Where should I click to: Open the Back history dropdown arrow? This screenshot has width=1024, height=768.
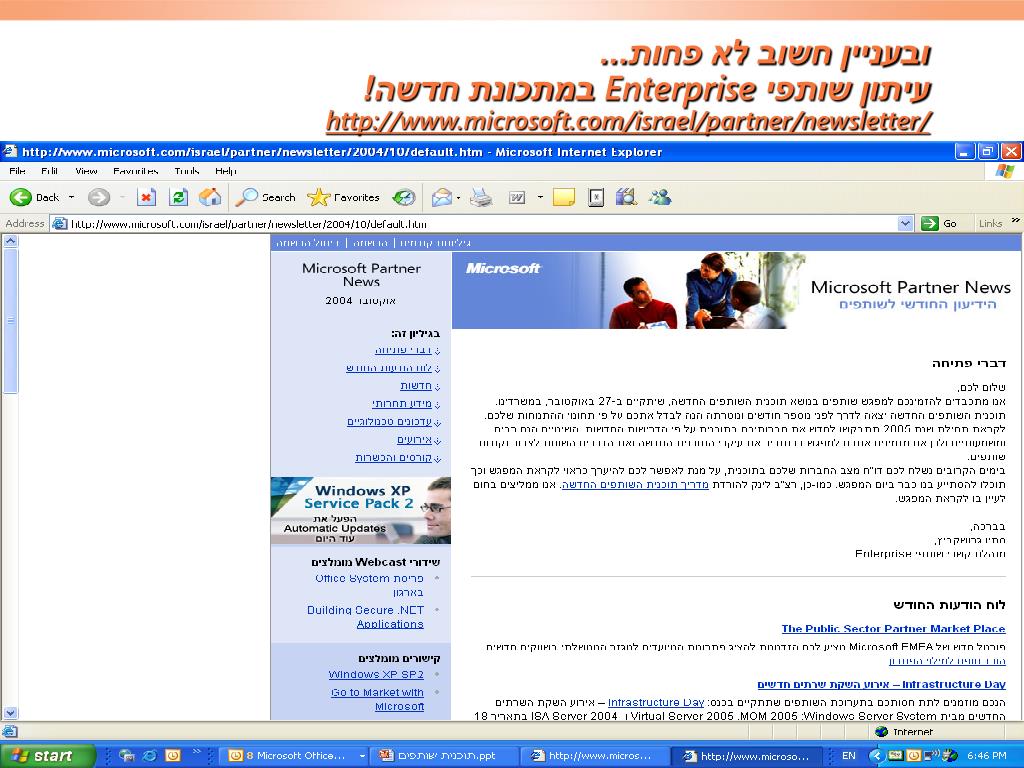[71, 197]
